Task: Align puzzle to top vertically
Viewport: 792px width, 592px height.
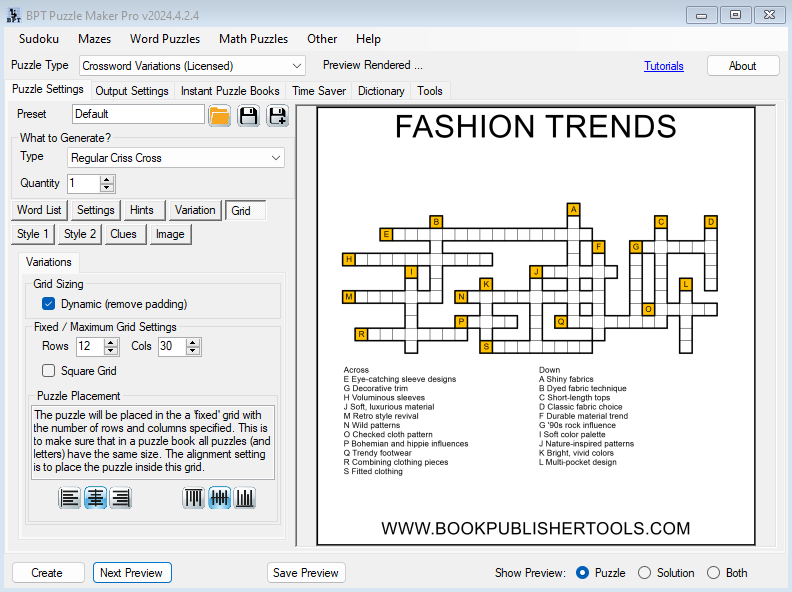Action: [194, 498]
